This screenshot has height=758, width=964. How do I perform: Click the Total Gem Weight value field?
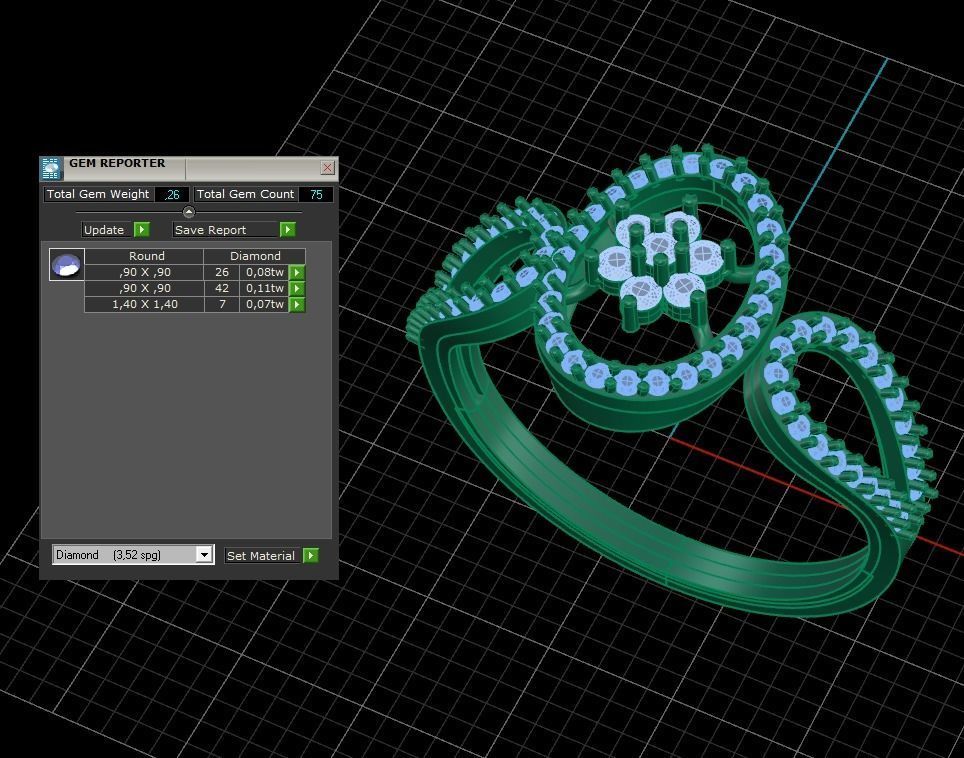click(172, 194)
